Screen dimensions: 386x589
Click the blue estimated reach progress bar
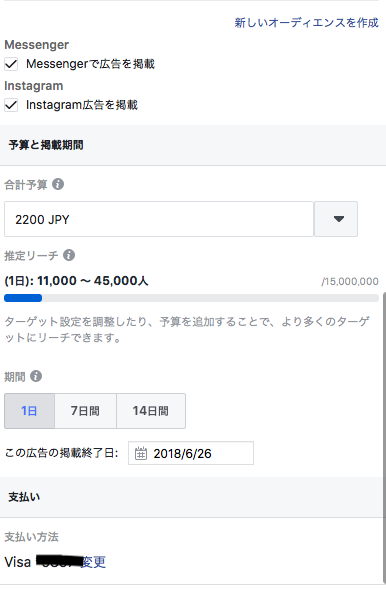point(23,298)
